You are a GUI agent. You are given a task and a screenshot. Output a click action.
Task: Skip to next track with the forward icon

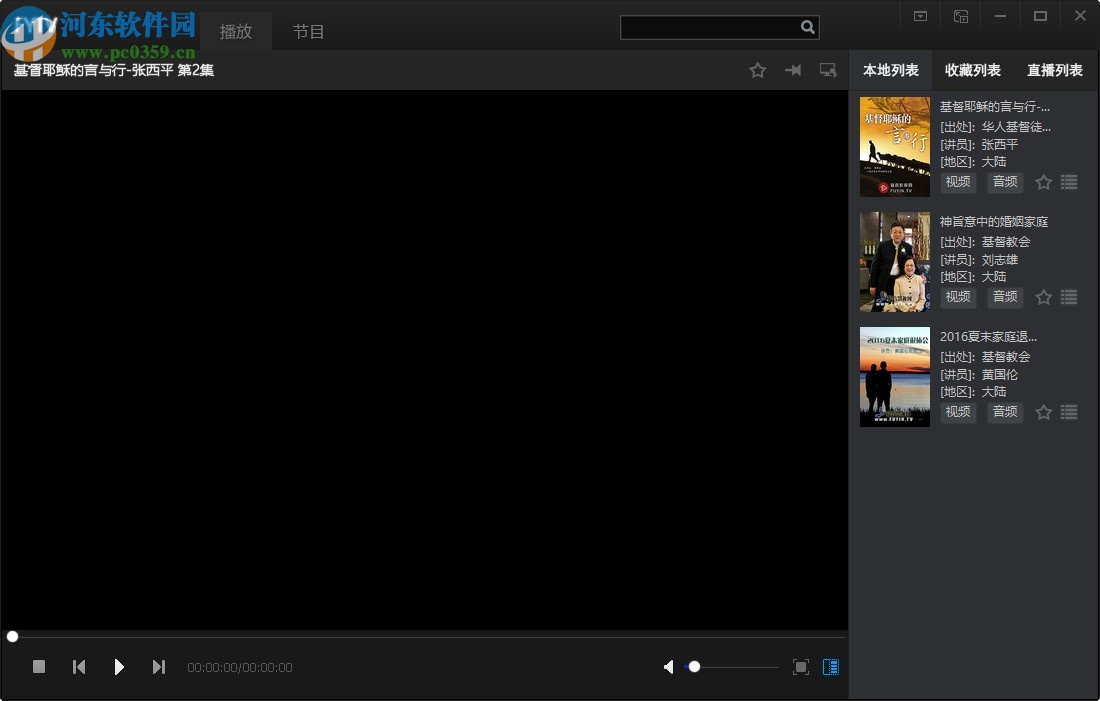[159, 667]
